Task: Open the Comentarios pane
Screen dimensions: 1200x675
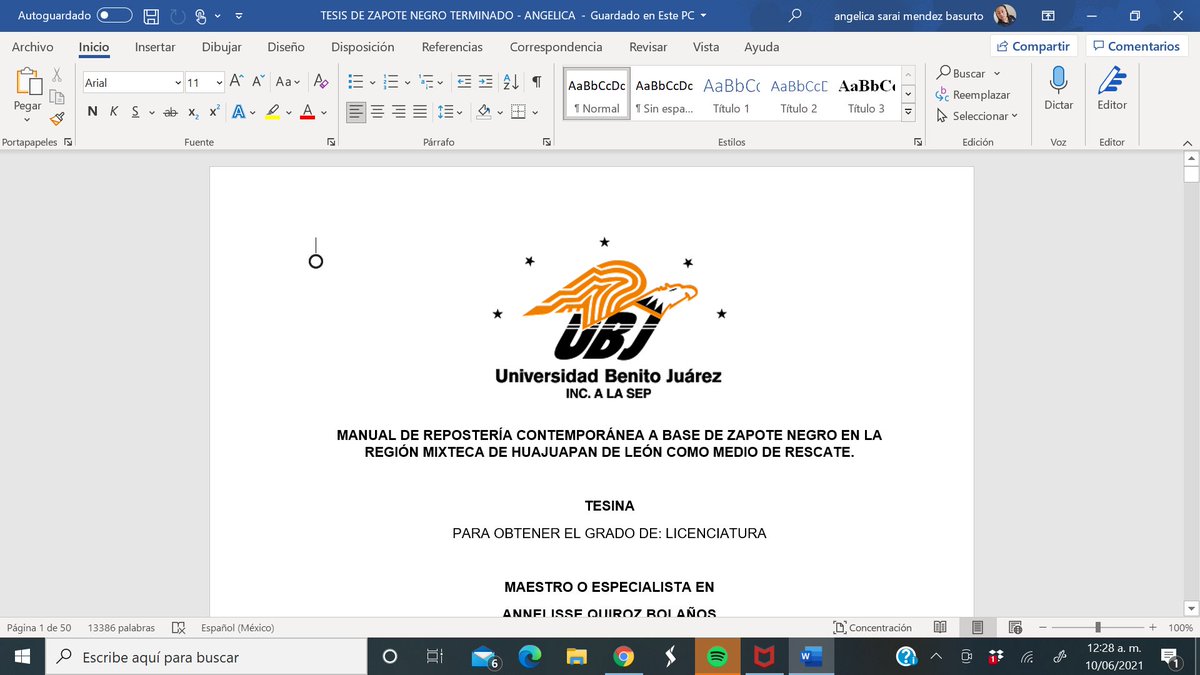Action: [x=1136, y=46]
